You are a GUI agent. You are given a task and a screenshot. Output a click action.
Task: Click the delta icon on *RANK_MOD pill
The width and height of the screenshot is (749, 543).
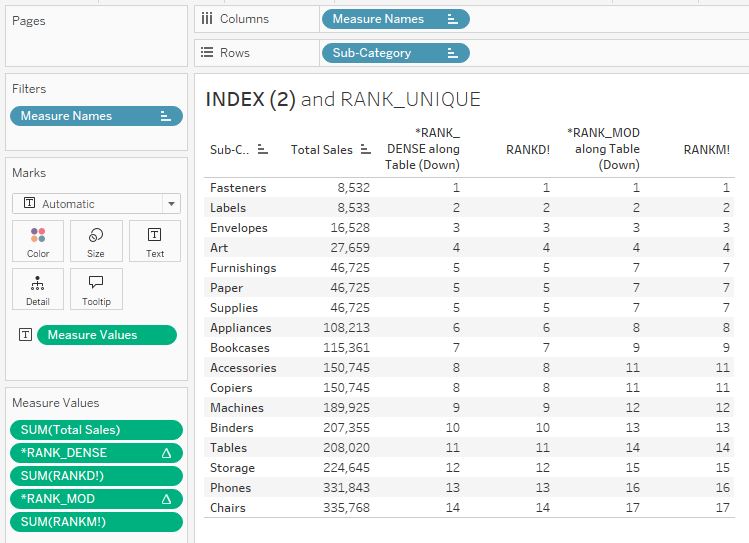point(167,499)
